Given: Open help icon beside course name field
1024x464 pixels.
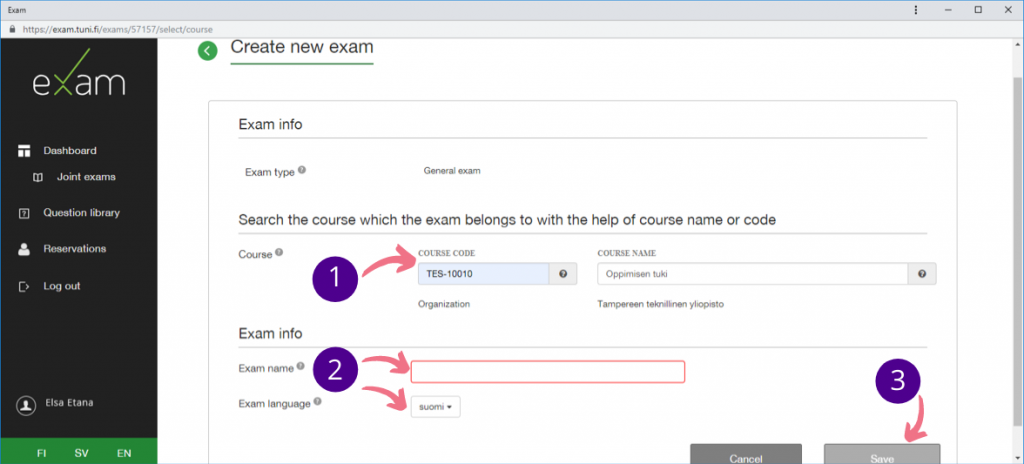Looking at the screenshot, I should [x=921, y=274].
